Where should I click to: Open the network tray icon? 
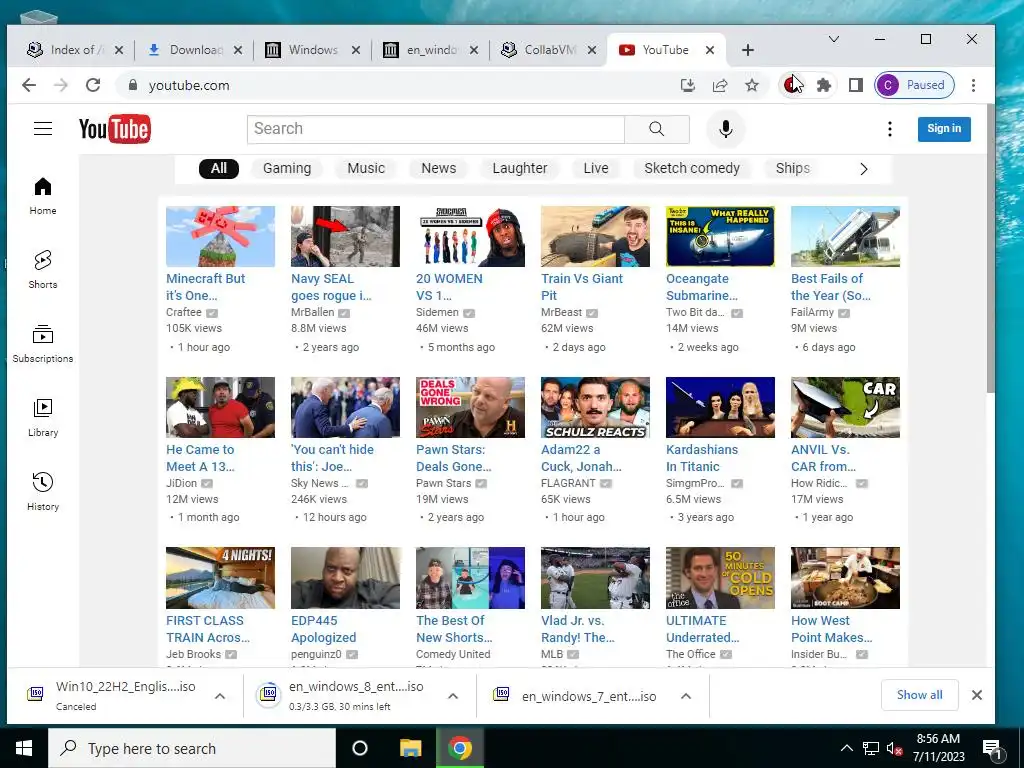click(x=871, y=748)
